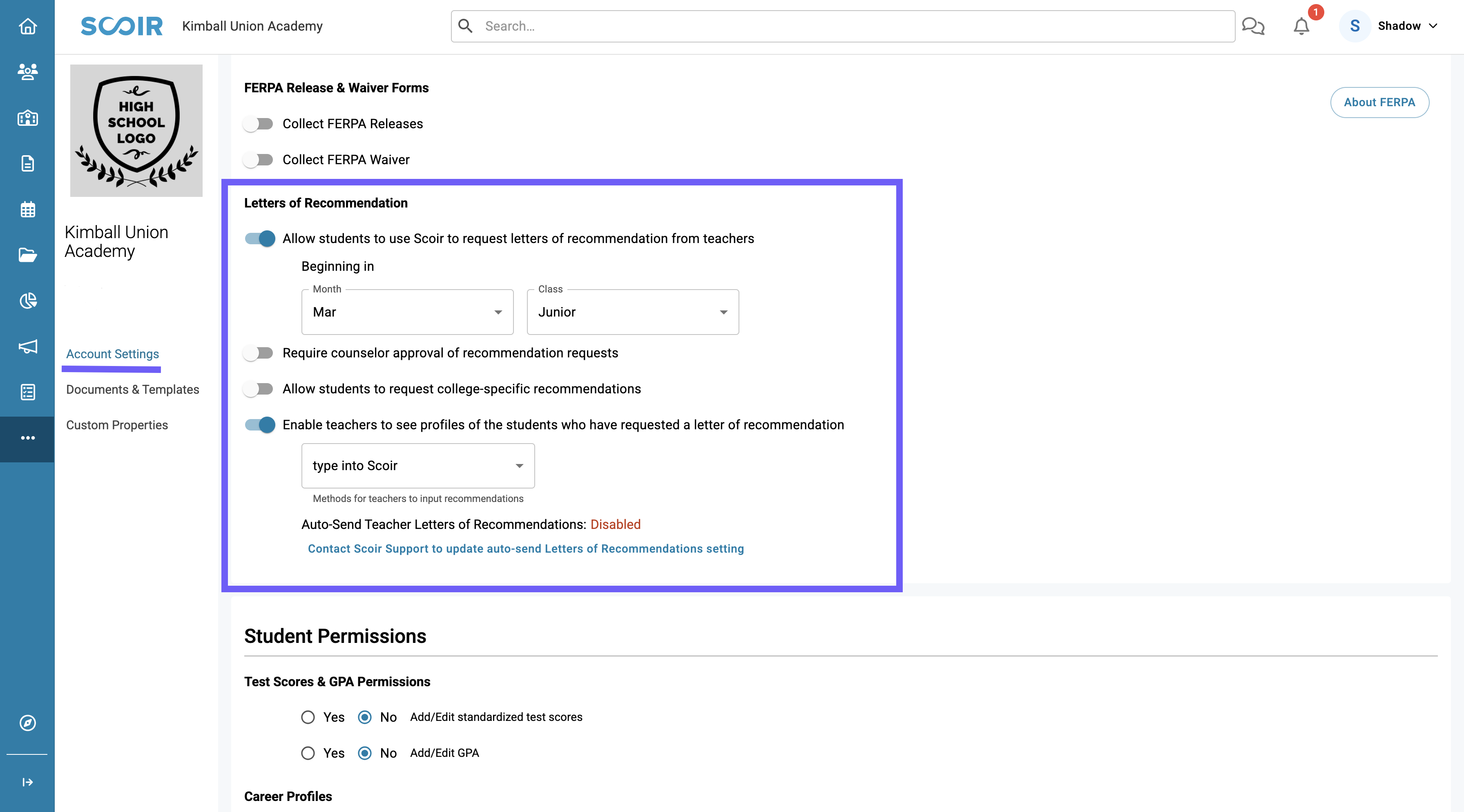Open the type into Scoir dropdown

point(418,466)
